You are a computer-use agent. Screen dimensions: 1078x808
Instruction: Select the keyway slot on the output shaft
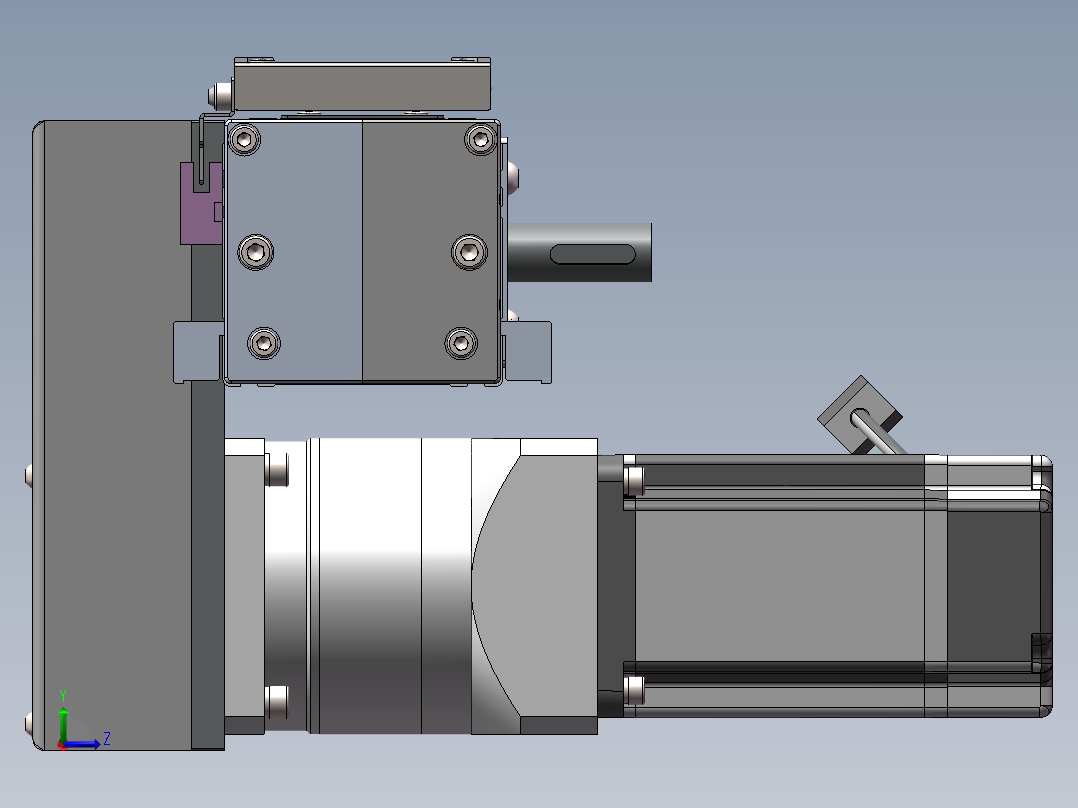coord(593,254)
